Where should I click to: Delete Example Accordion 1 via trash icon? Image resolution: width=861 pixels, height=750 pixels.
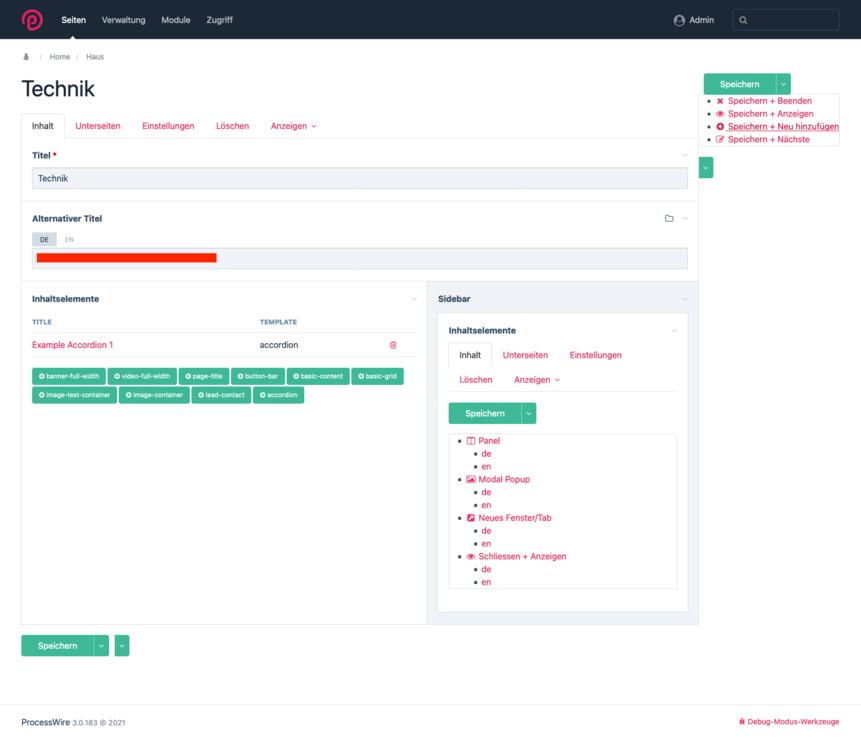point(393,345)
